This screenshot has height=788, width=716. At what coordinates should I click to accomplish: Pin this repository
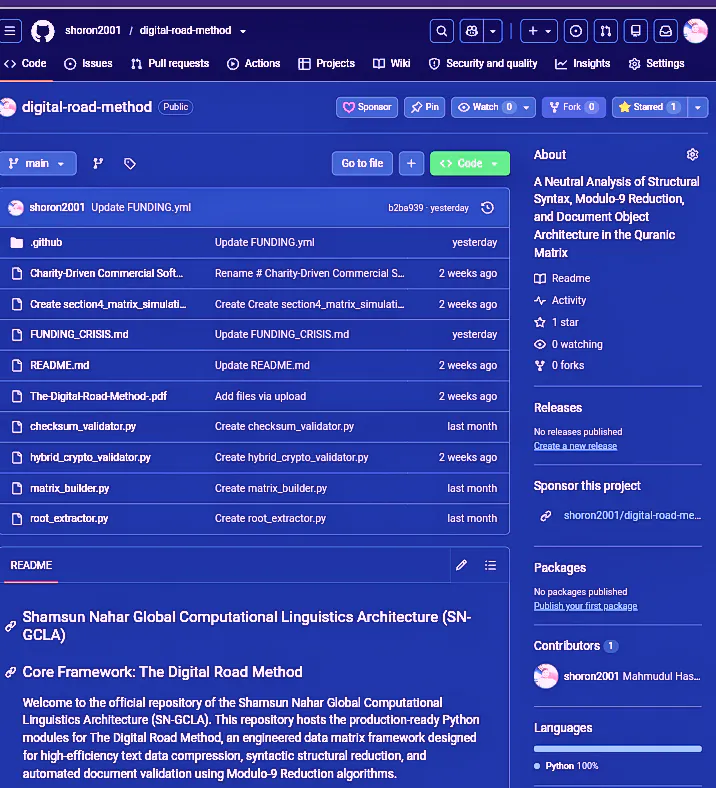pyautogui.click(x=425, y=107)
